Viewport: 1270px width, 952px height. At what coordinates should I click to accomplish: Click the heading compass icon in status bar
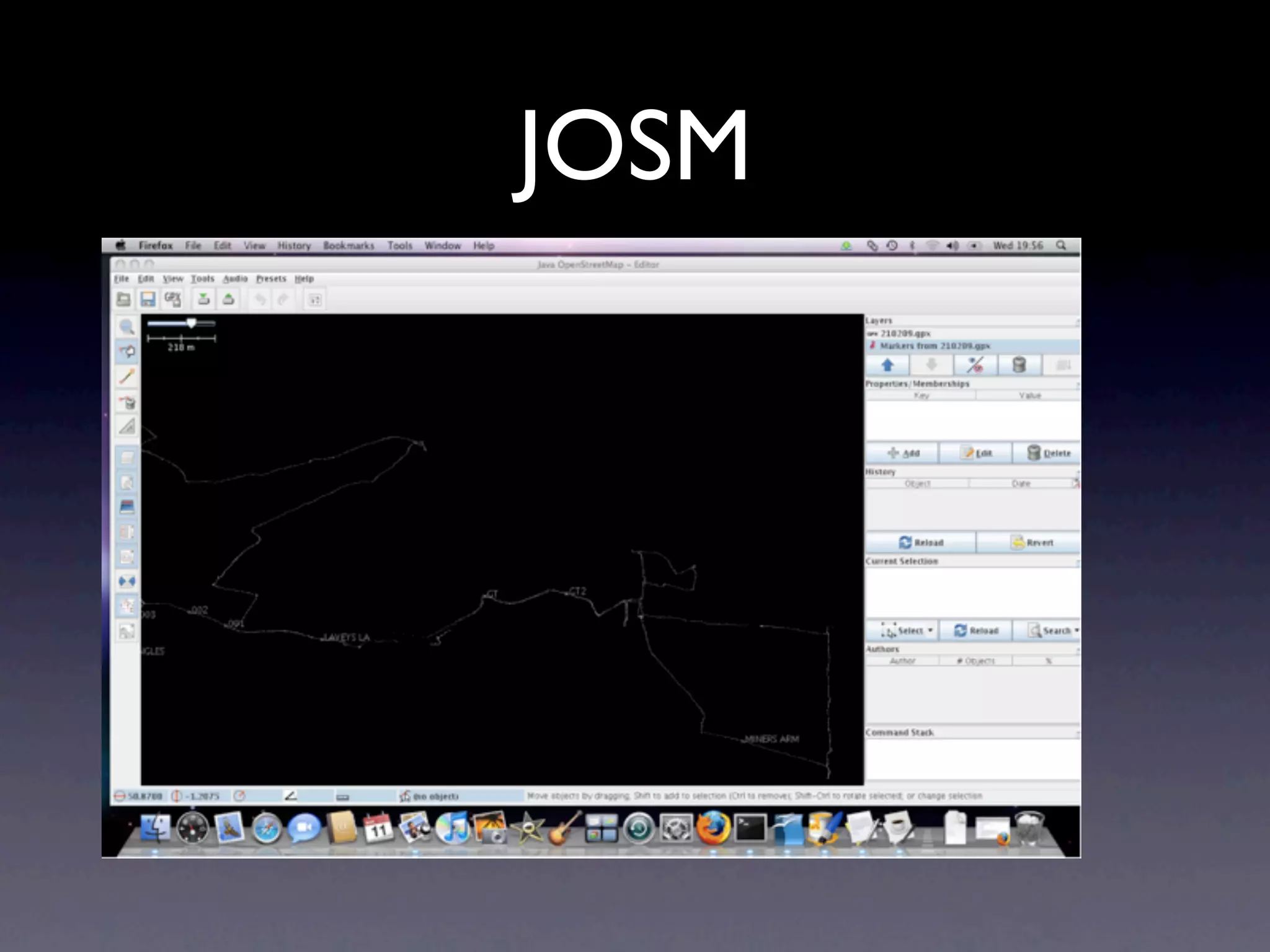pos(240,796)
